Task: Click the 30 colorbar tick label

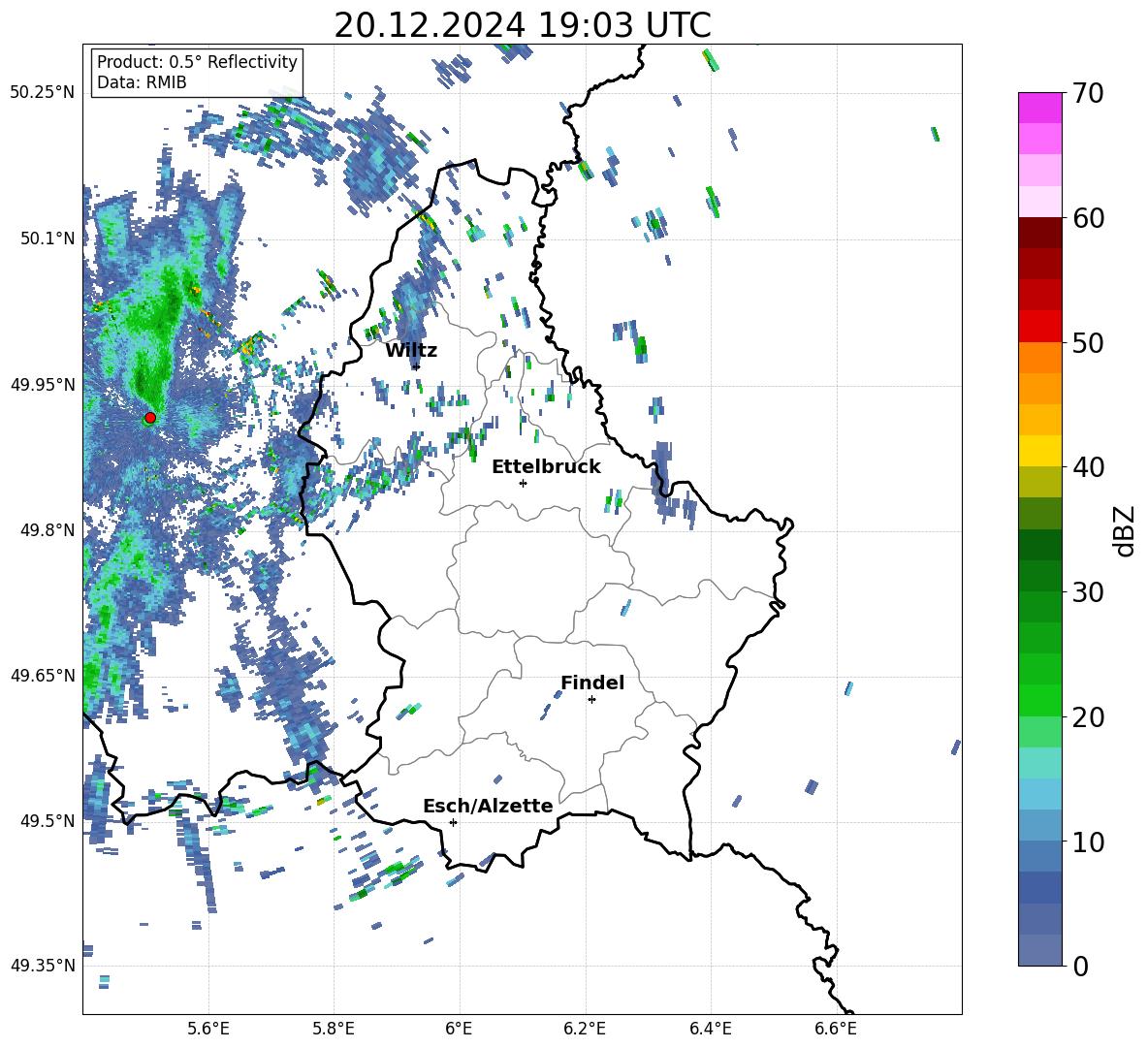Action: click(1088, 592)
